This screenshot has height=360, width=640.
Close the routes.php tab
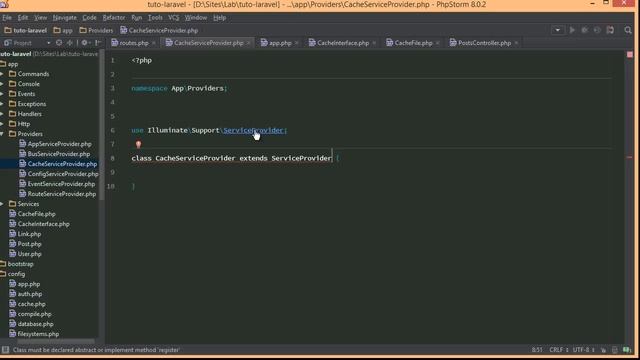tap(154, 43)
